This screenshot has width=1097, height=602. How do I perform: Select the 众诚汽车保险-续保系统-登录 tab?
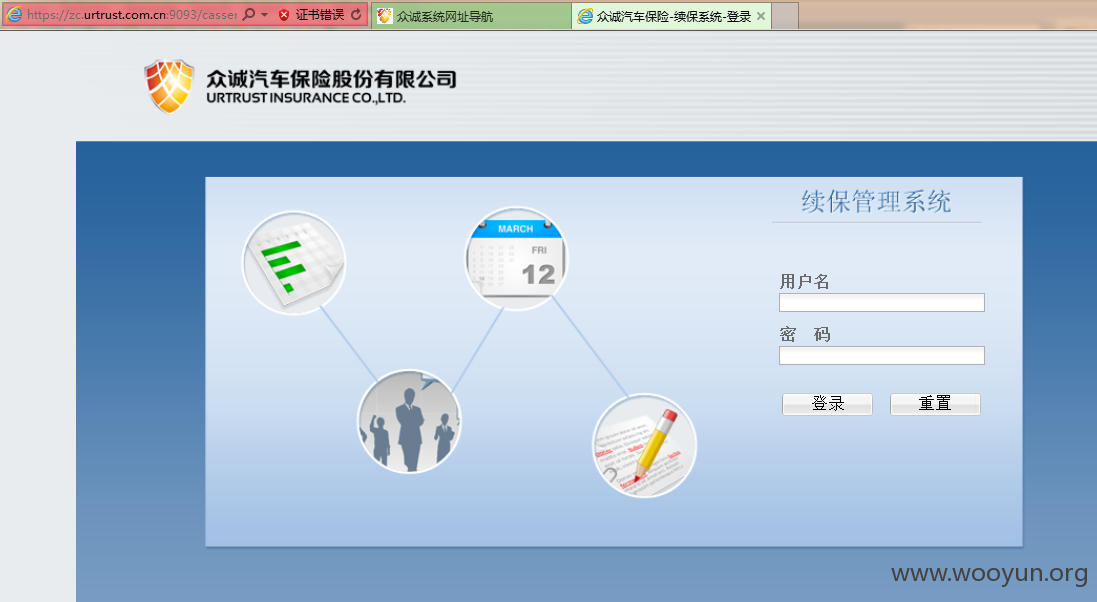click(x=672, y=16)
